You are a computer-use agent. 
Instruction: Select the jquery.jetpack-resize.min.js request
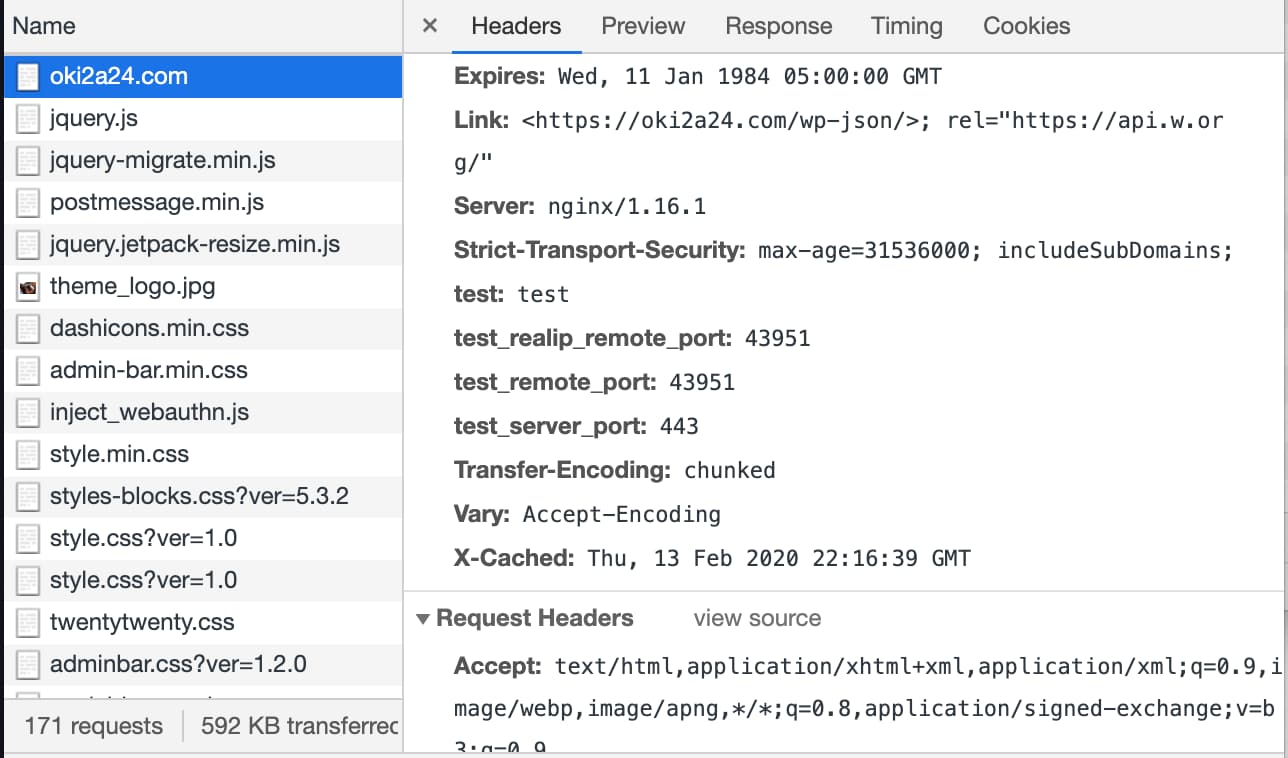(202, 245)
